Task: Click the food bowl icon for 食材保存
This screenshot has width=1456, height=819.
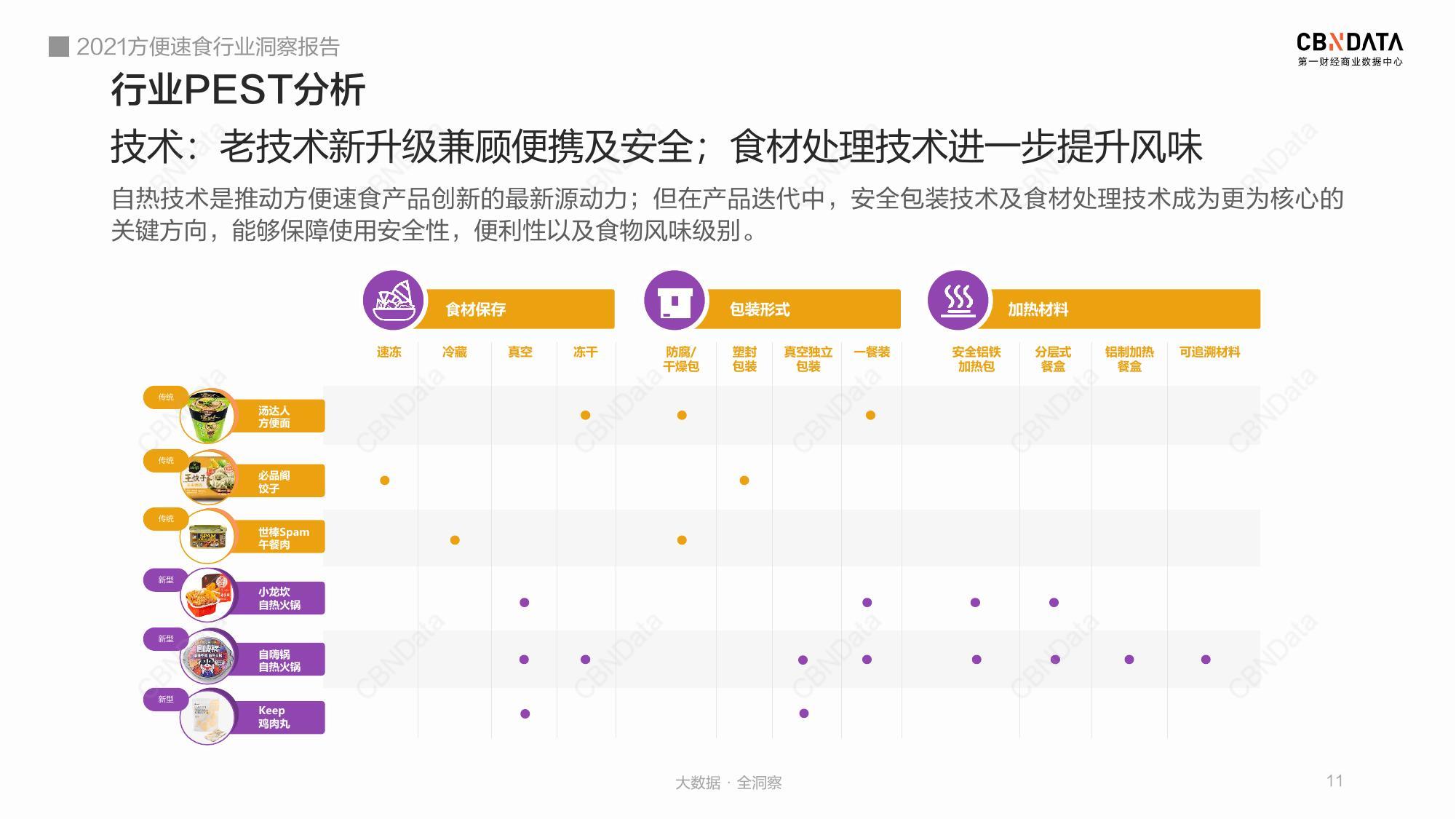Action: point(393,300)
